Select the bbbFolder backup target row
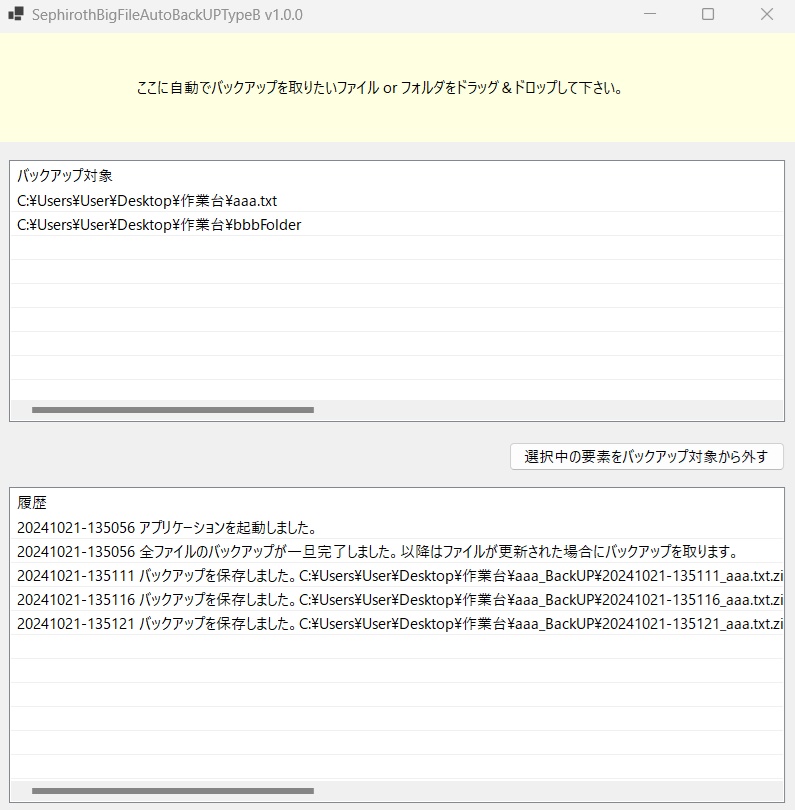This screenshot has width=795, height=810. point(397,225)
